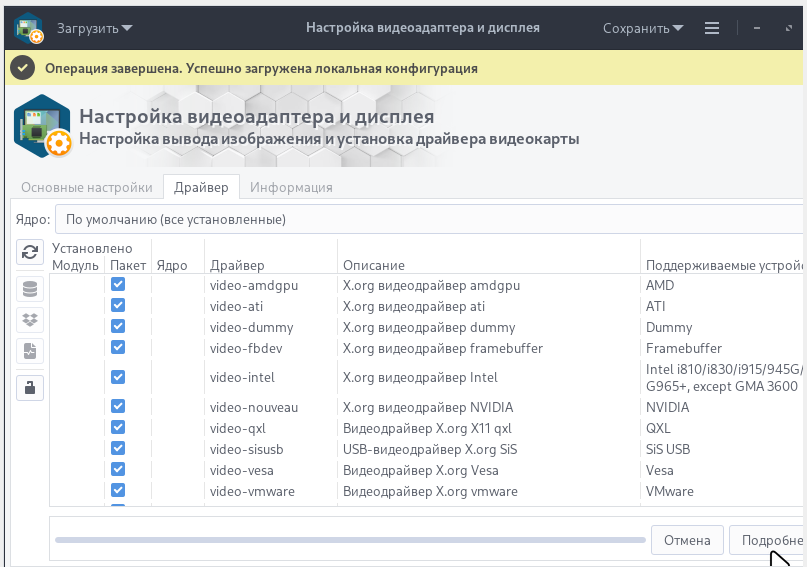Uncheck the video-amdgpu package checkbox

118,285
